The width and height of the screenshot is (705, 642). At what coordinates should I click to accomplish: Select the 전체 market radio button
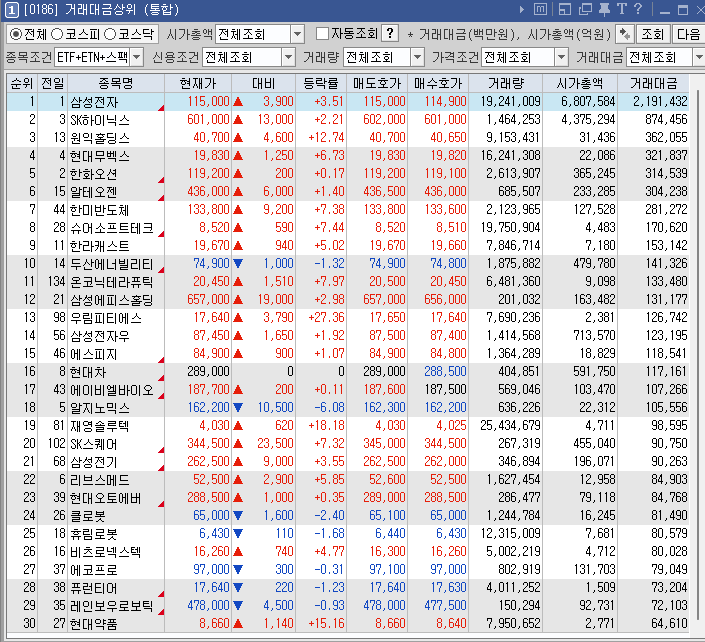(16, 34)
